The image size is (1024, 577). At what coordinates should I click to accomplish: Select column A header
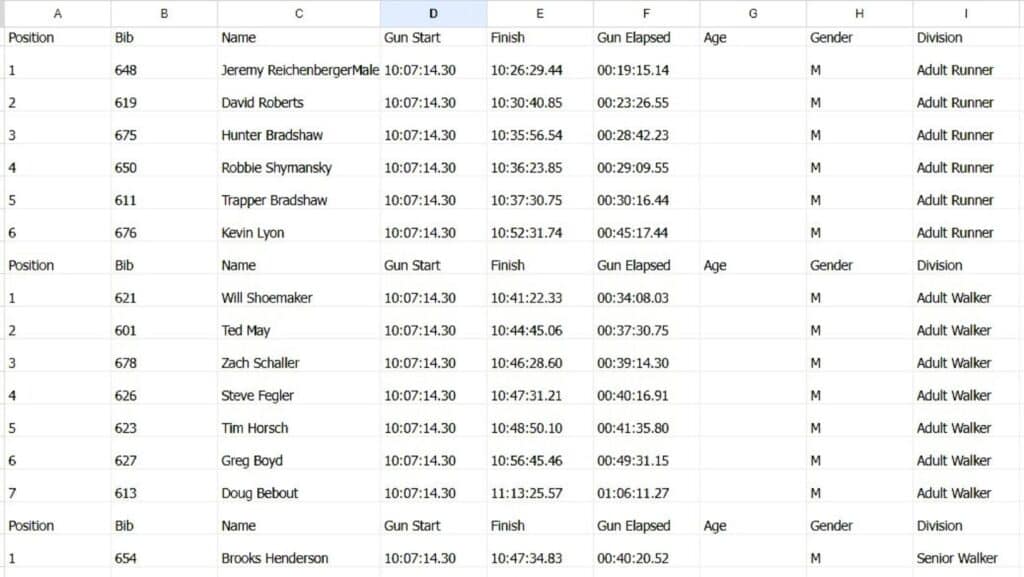point(57,13)
